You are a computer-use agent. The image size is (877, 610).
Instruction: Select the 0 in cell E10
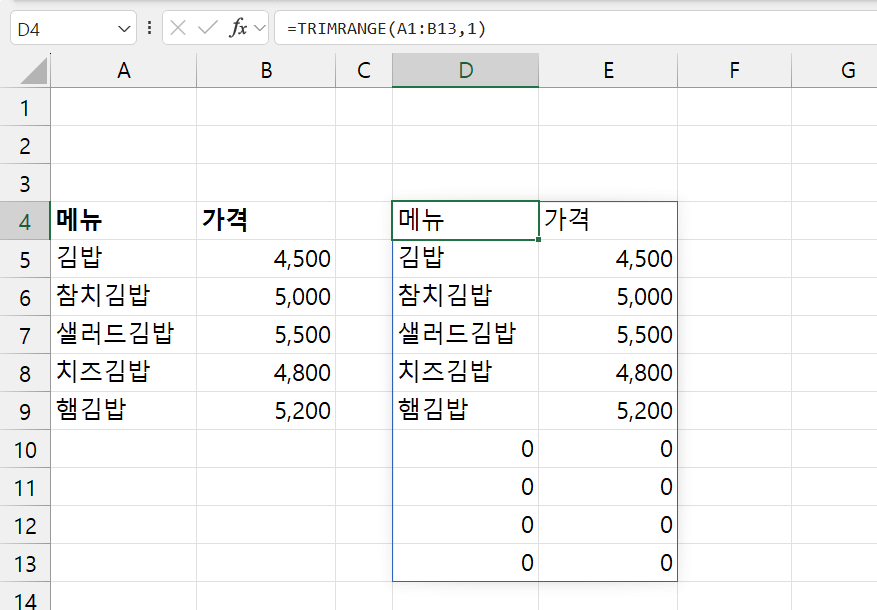[609, 449]
